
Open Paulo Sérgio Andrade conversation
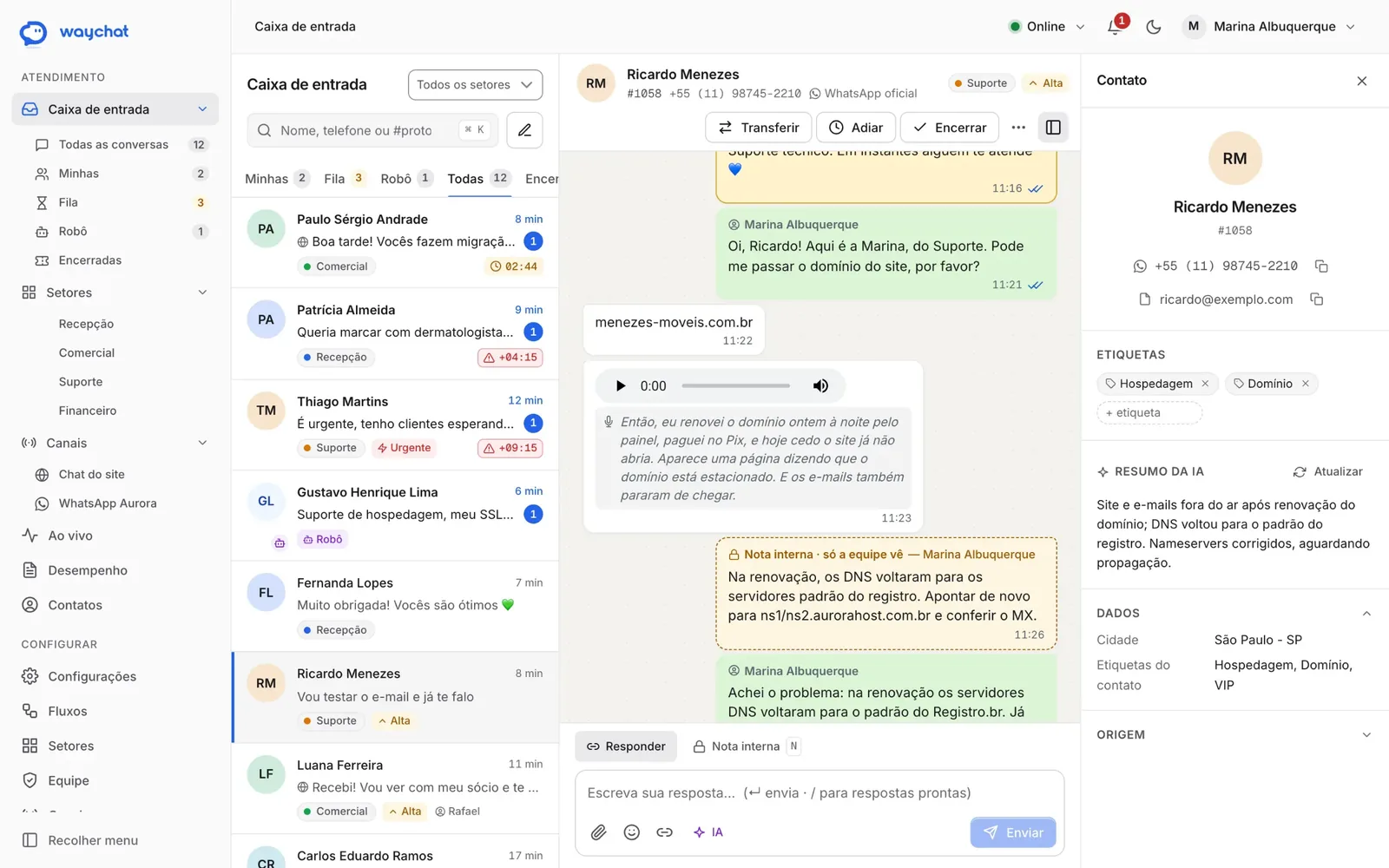pyautogui.click(x=395, y=243)
